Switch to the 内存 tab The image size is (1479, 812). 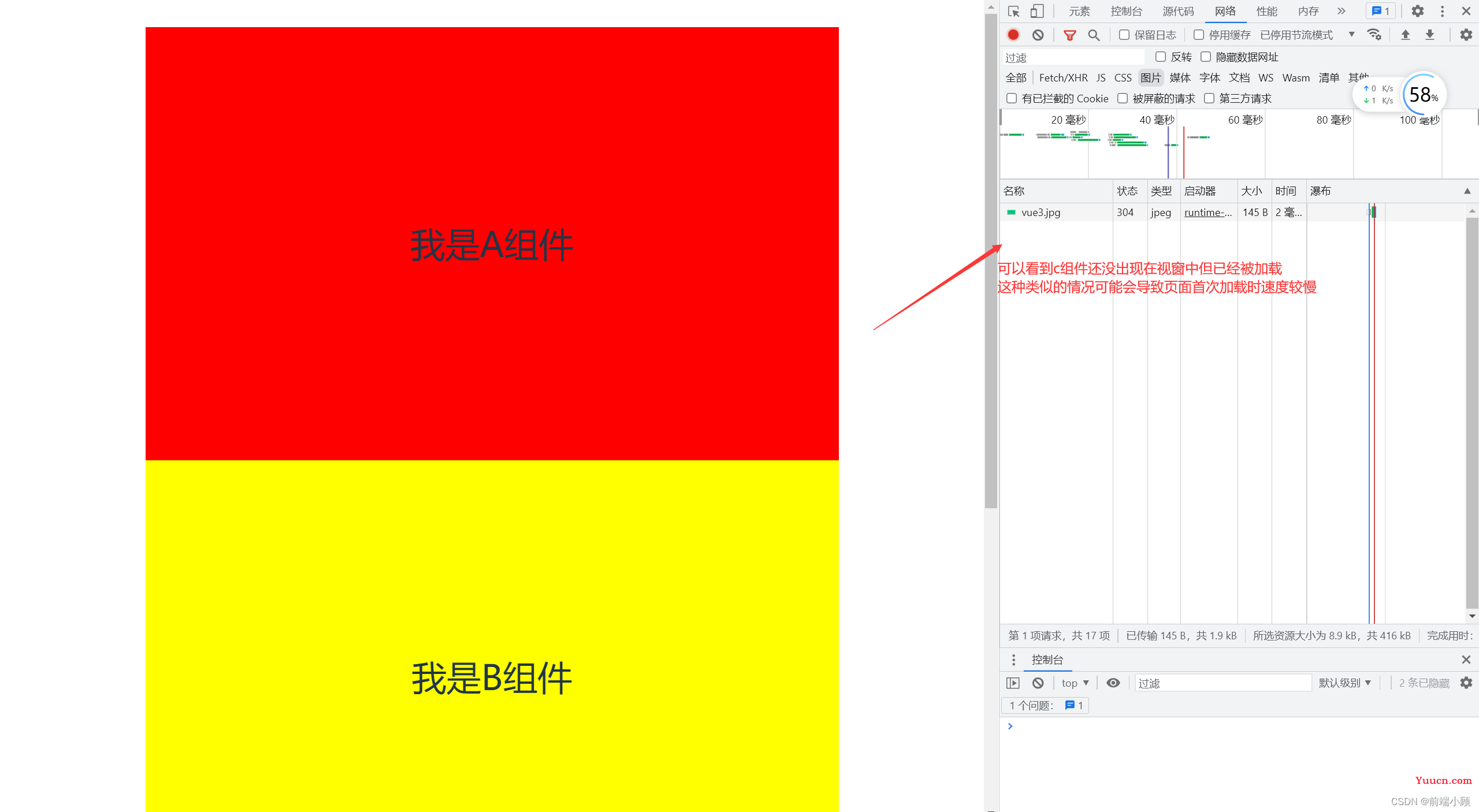coord(1308,11)
